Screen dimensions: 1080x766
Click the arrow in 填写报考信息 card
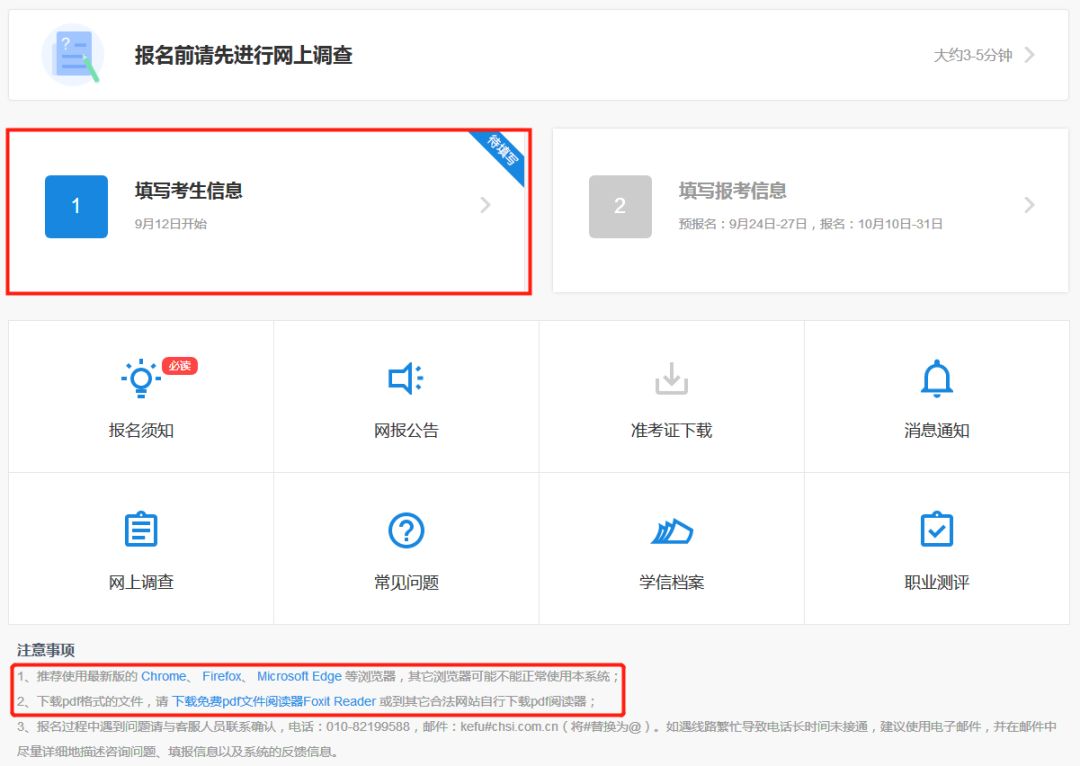pos(1030,205)
